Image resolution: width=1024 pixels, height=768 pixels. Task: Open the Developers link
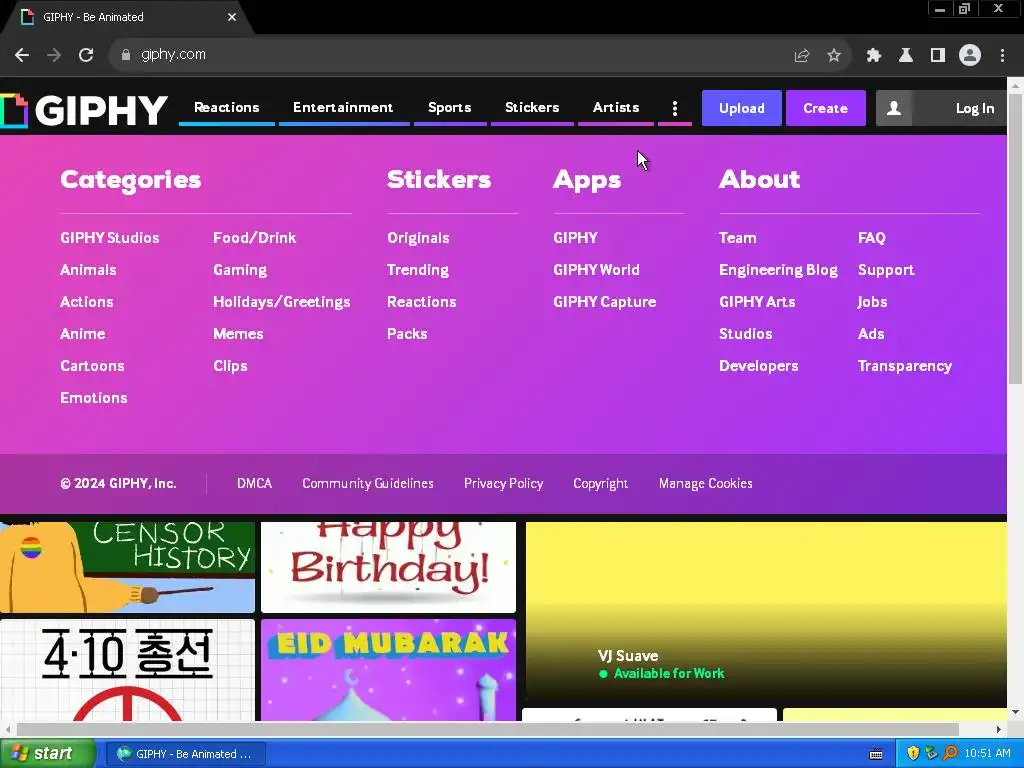click(x=759, y=366)
